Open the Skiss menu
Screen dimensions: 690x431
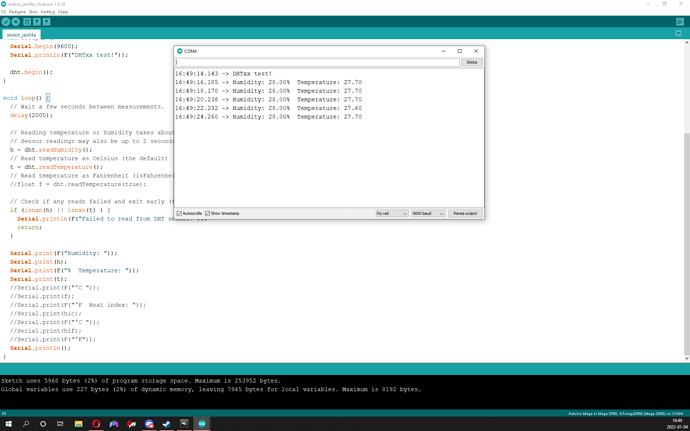33,12
